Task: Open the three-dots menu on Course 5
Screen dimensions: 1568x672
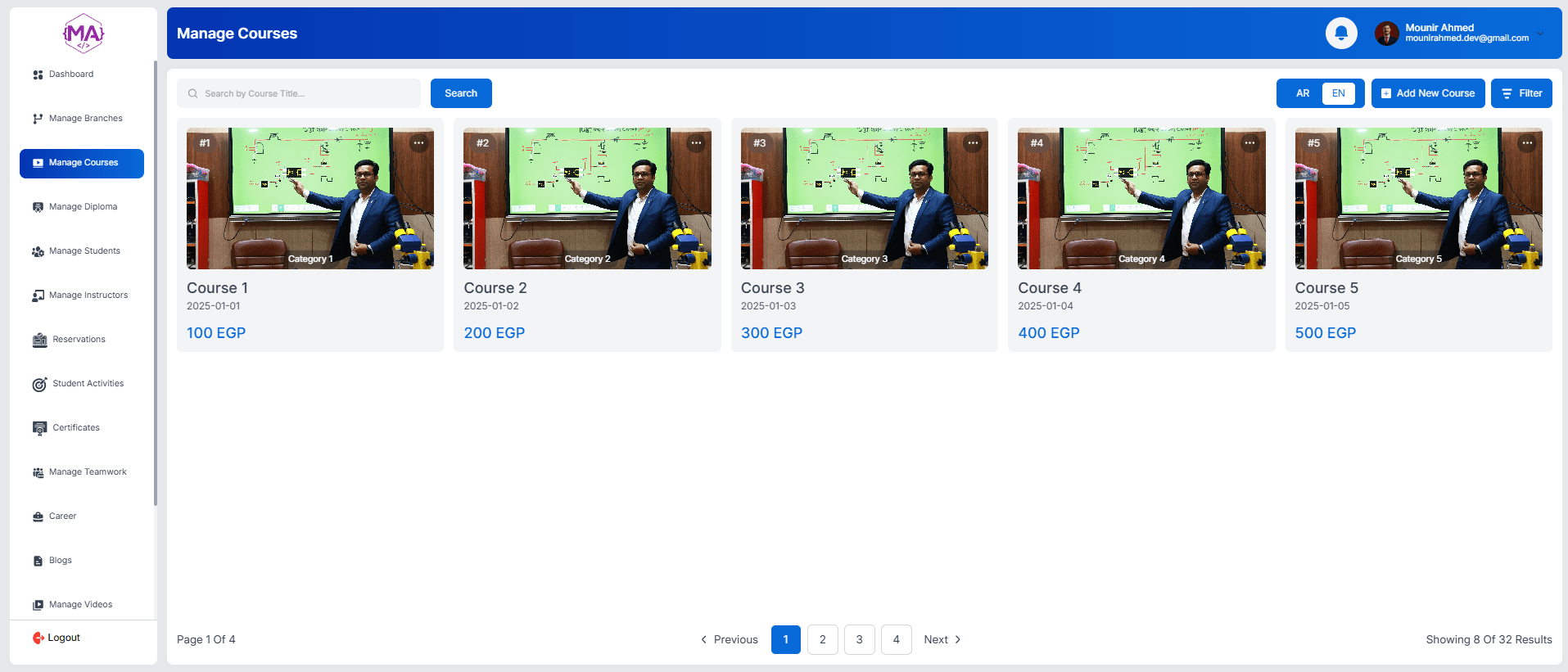Action: pyautogui.click(x=1527, y=142)
